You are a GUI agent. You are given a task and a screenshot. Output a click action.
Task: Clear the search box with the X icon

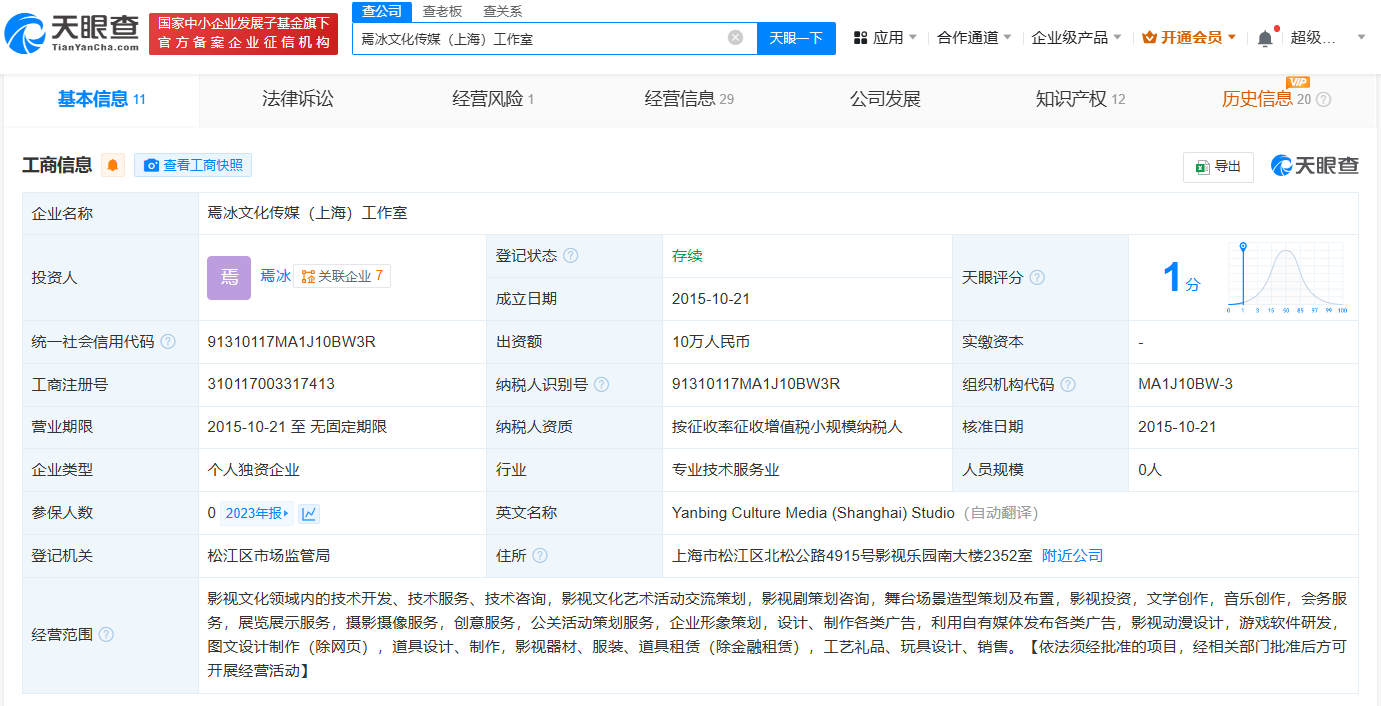[x=735, y=38]
